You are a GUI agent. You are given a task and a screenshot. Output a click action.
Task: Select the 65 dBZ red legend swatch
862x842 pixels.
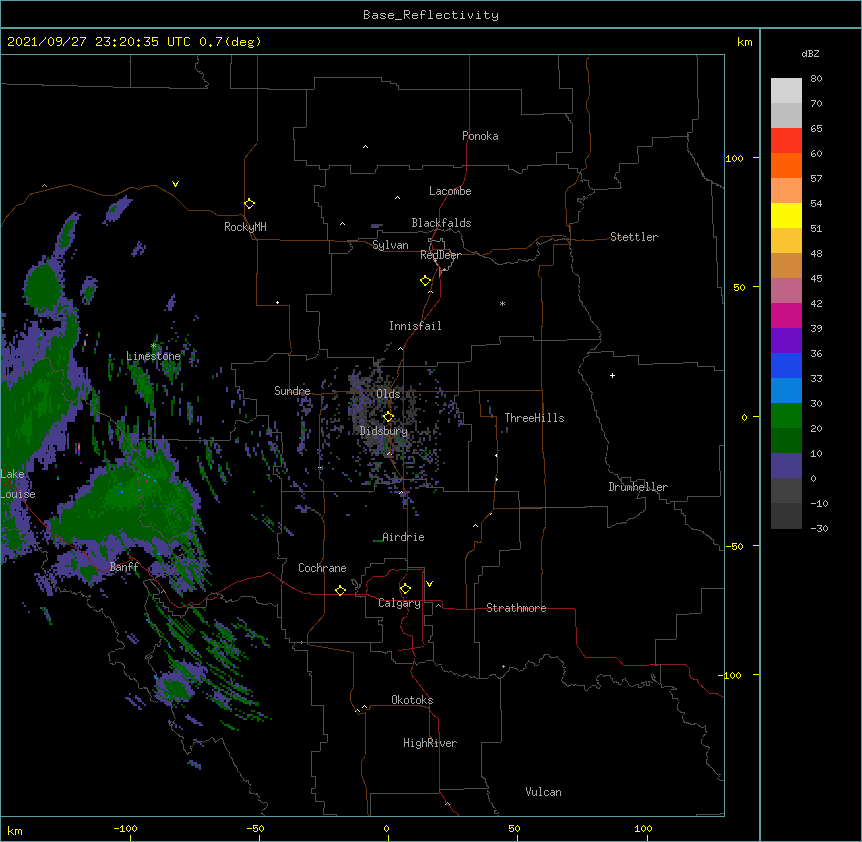[786, 140]
